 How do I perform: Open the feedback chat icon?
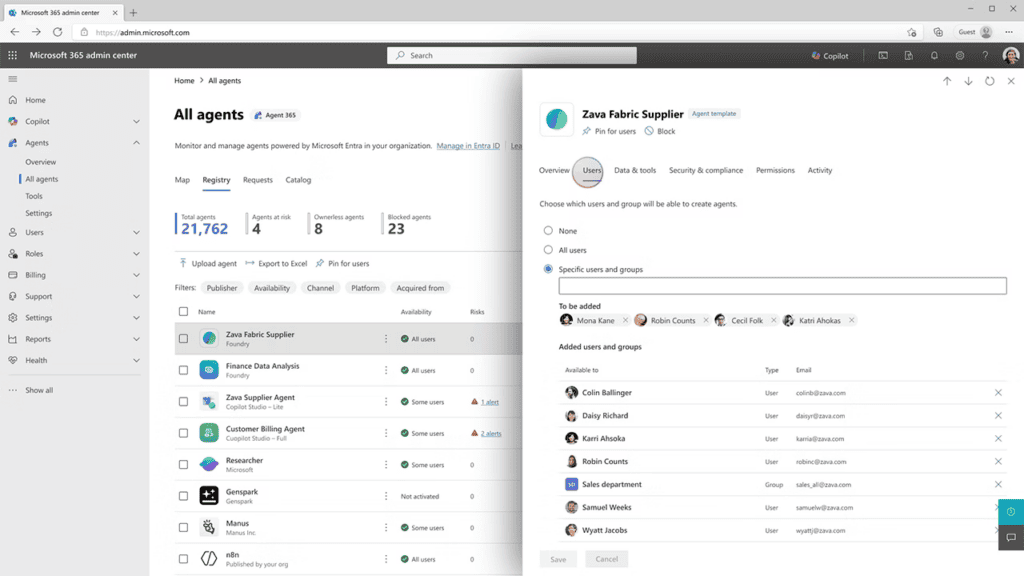click(1011, 537)
